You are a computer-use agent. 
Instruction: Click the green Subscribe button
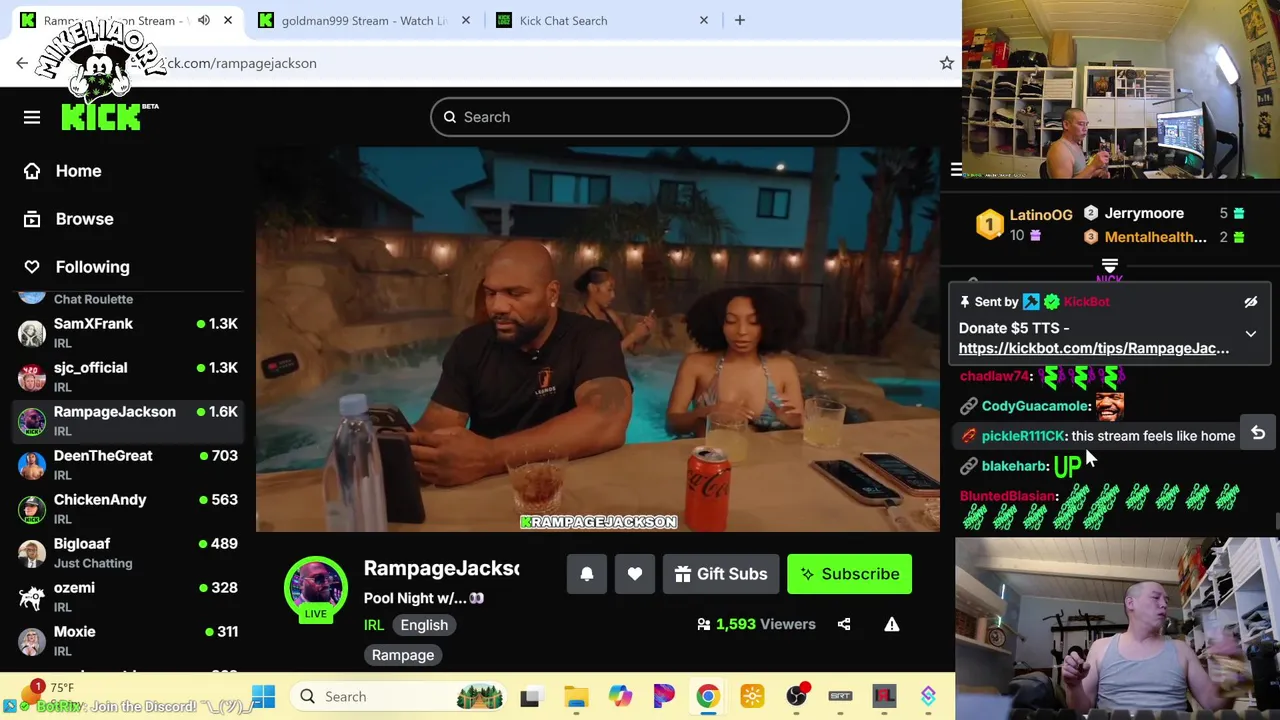coord(849,574)
